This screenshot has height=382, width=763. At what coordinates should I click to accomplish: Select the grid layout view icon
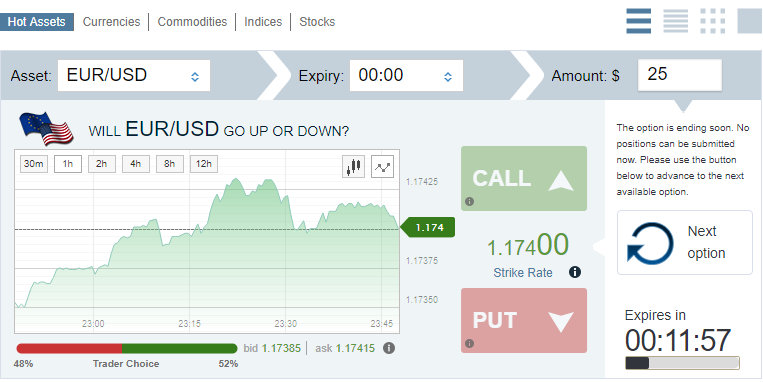[712, 21]
